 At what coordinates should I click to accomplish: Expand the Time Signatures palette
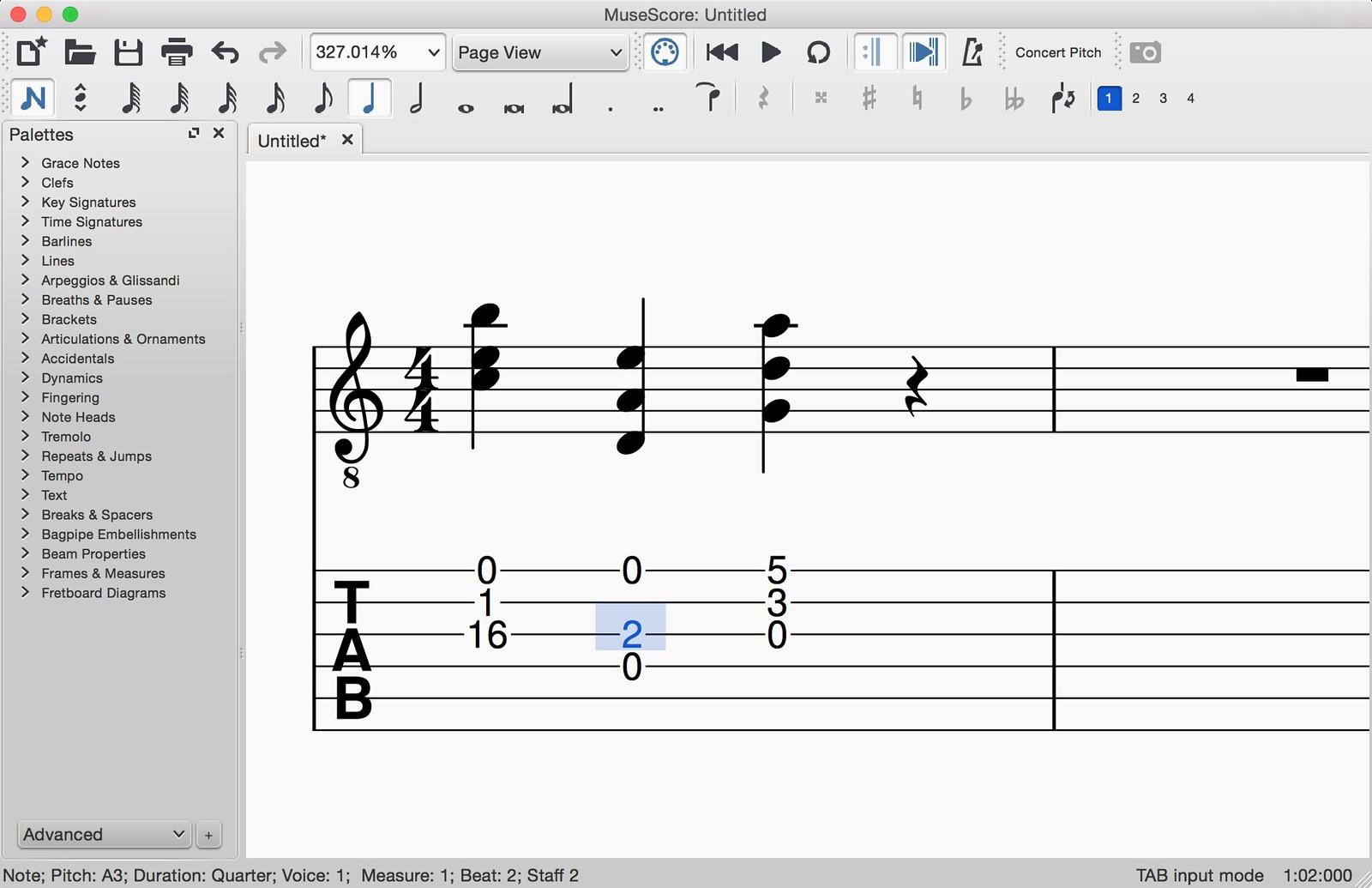pyautogui.click(x=92, y=221)
